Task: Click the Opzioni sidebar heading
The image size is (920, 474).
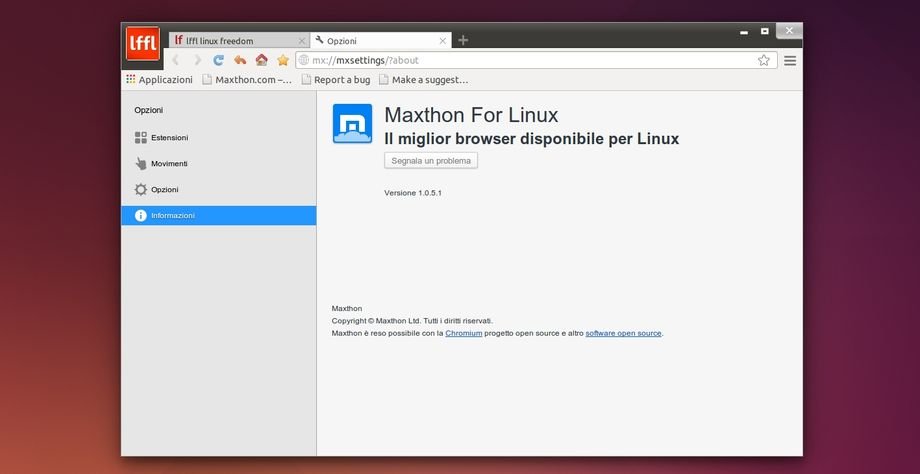Action: coord(148,110)
